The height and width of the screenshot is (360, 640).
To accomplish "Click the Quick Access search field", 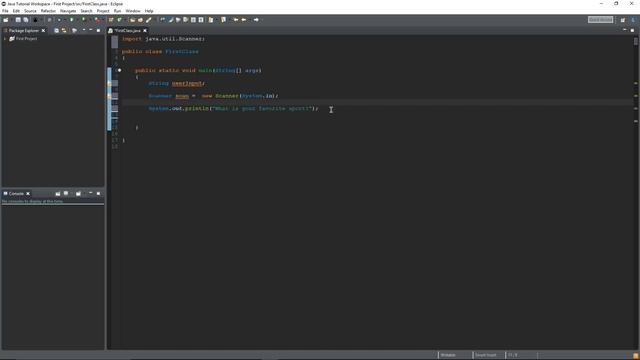I will (600, 20).
